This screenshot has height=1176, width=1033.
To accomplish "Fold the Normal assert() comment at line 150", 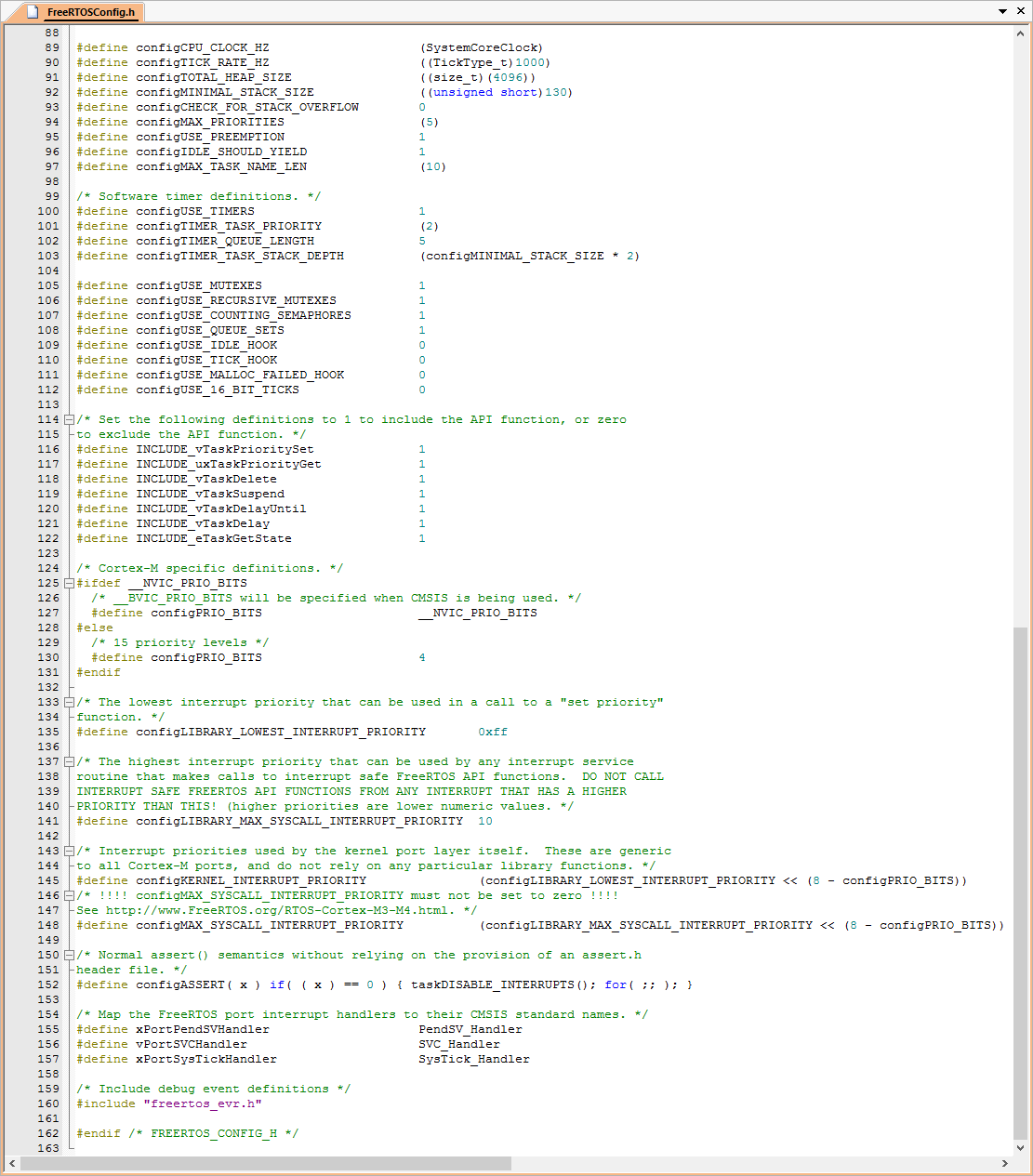I will pyautogui.click(x=69, y=956).
